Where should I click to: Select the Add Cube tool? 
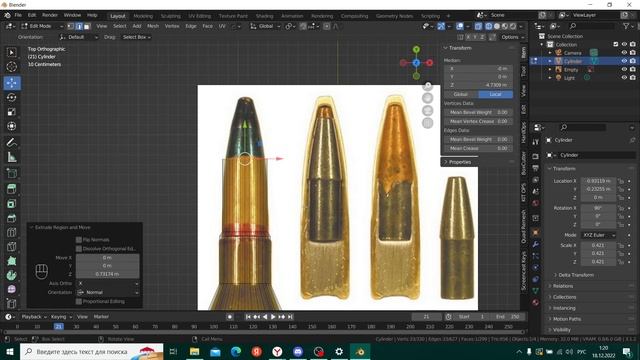(11, 173)
